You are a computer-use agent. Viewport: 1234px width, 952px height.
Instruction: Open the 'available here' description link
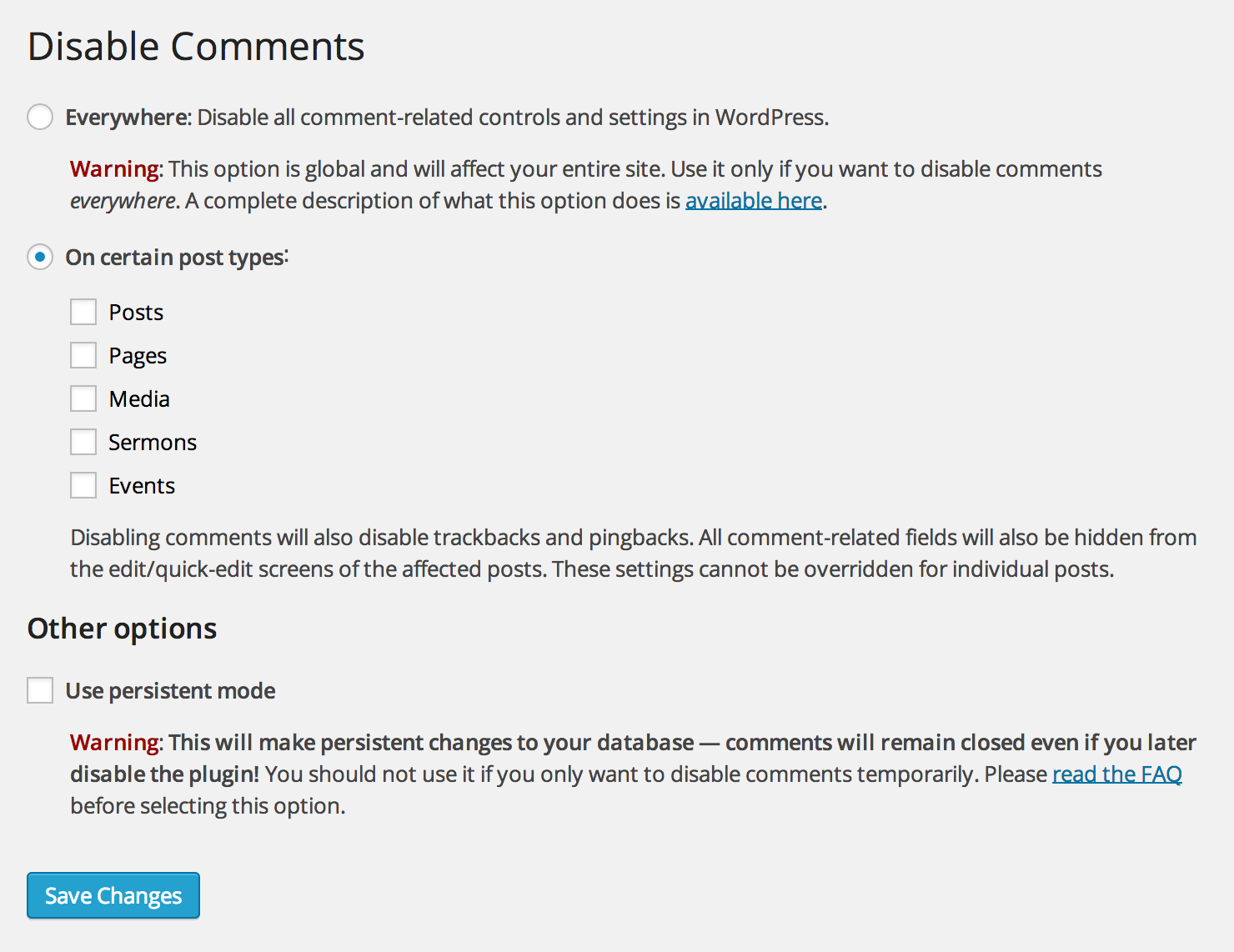(x=754, y=201)
